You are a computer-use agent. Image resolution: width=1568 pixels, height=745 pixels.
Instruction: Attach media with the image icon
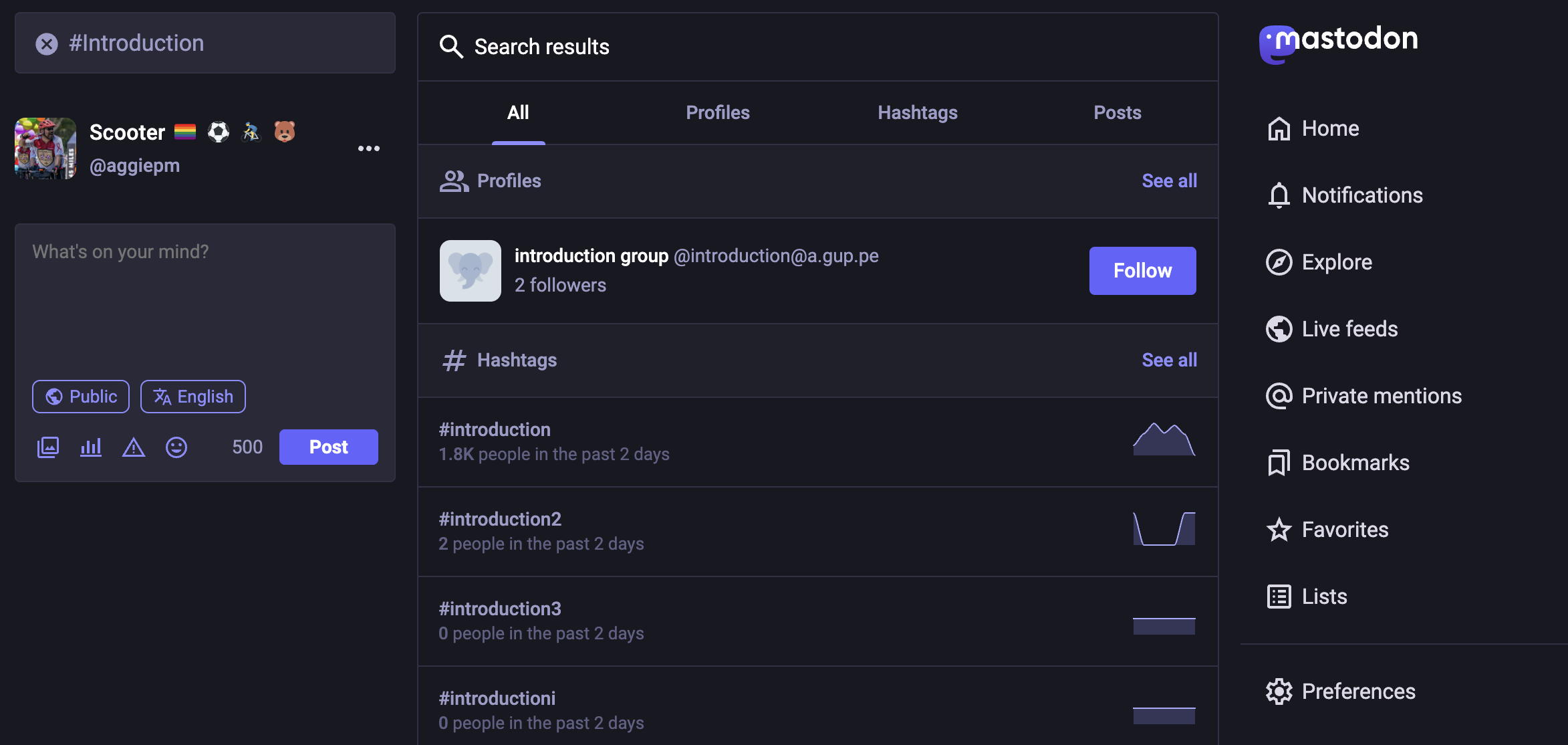[x=48, y=447]
